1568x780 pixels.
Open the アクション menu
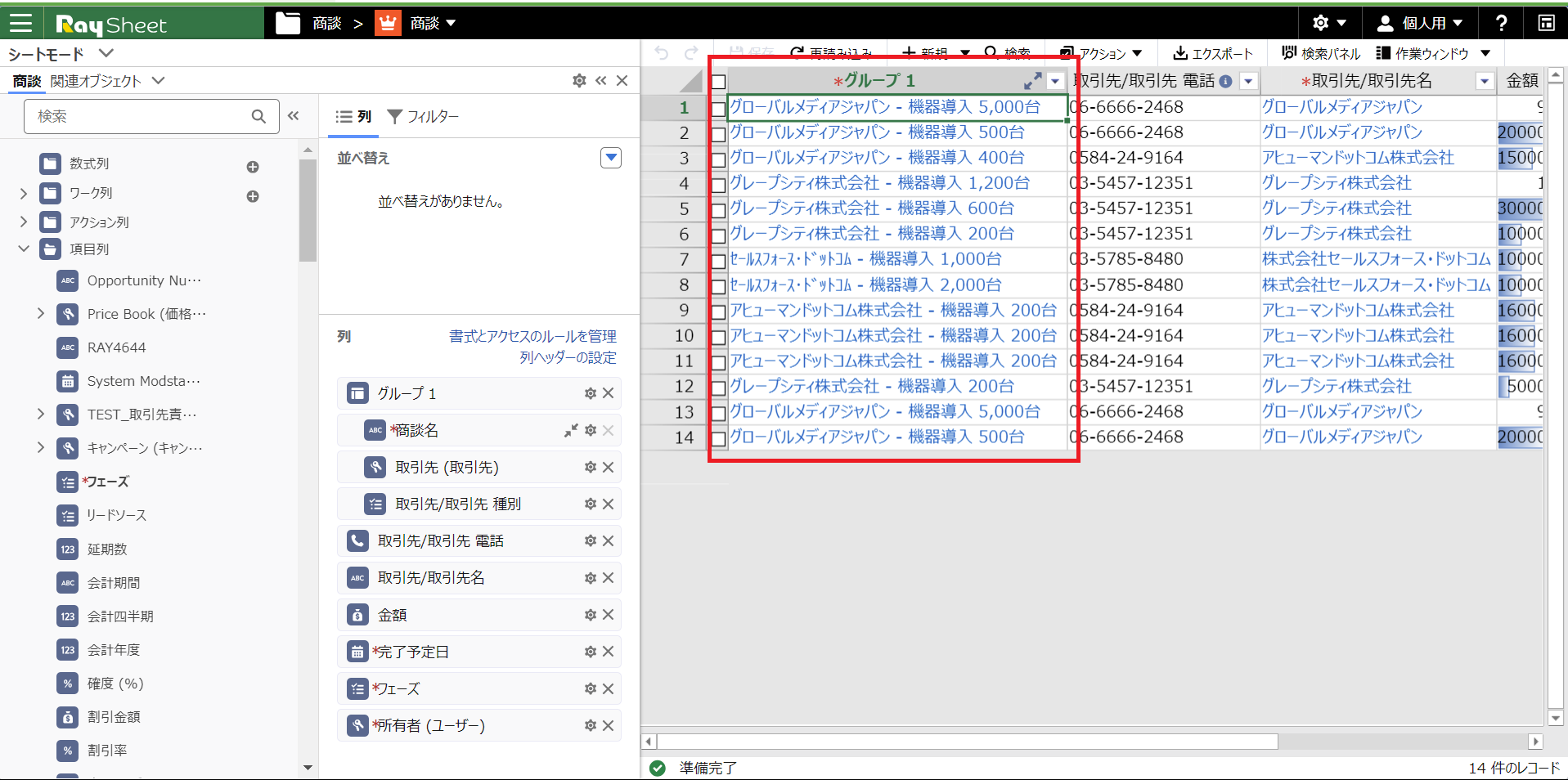1101,53
